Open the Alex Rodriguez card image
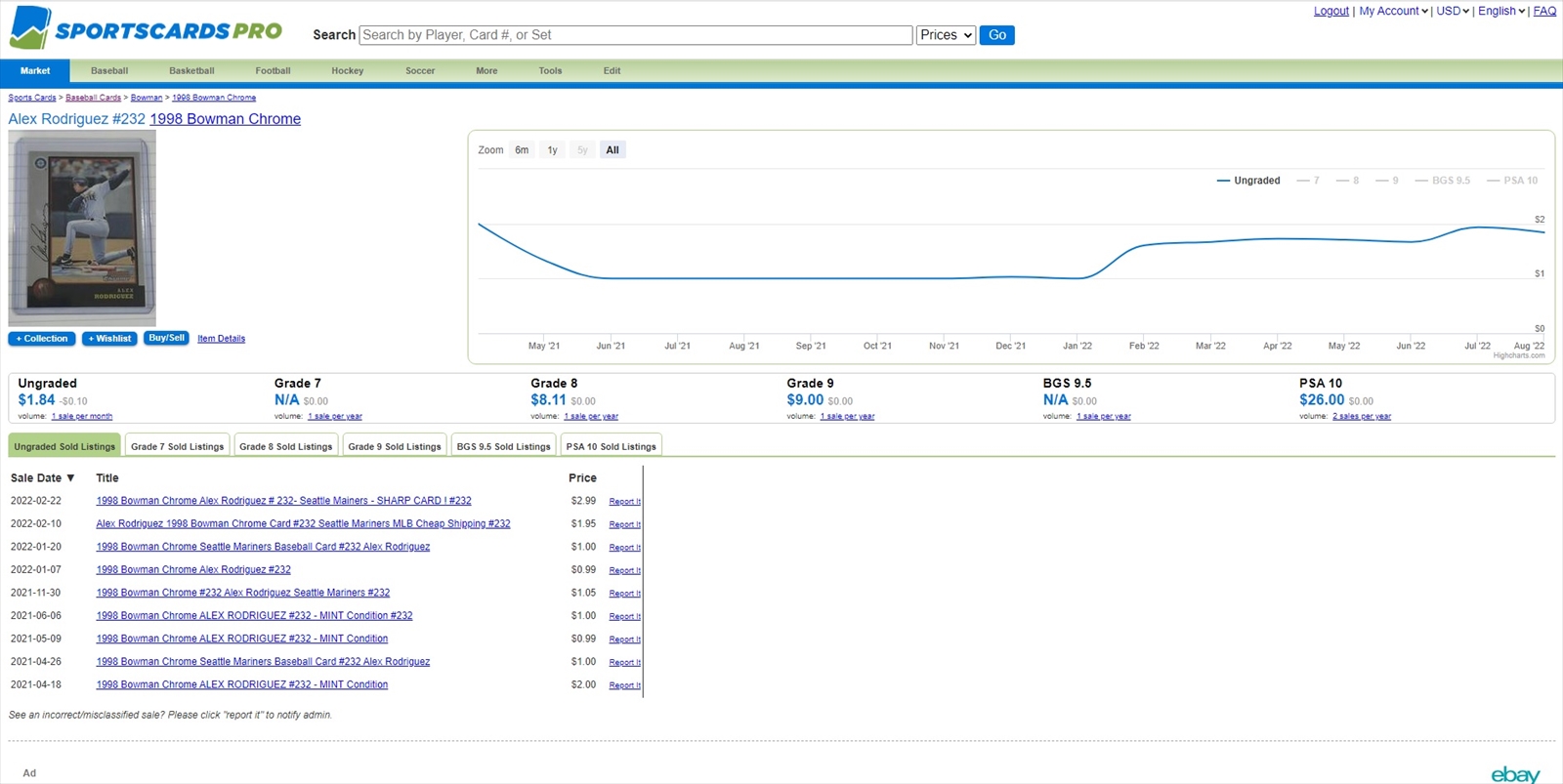 pos(82,228)
